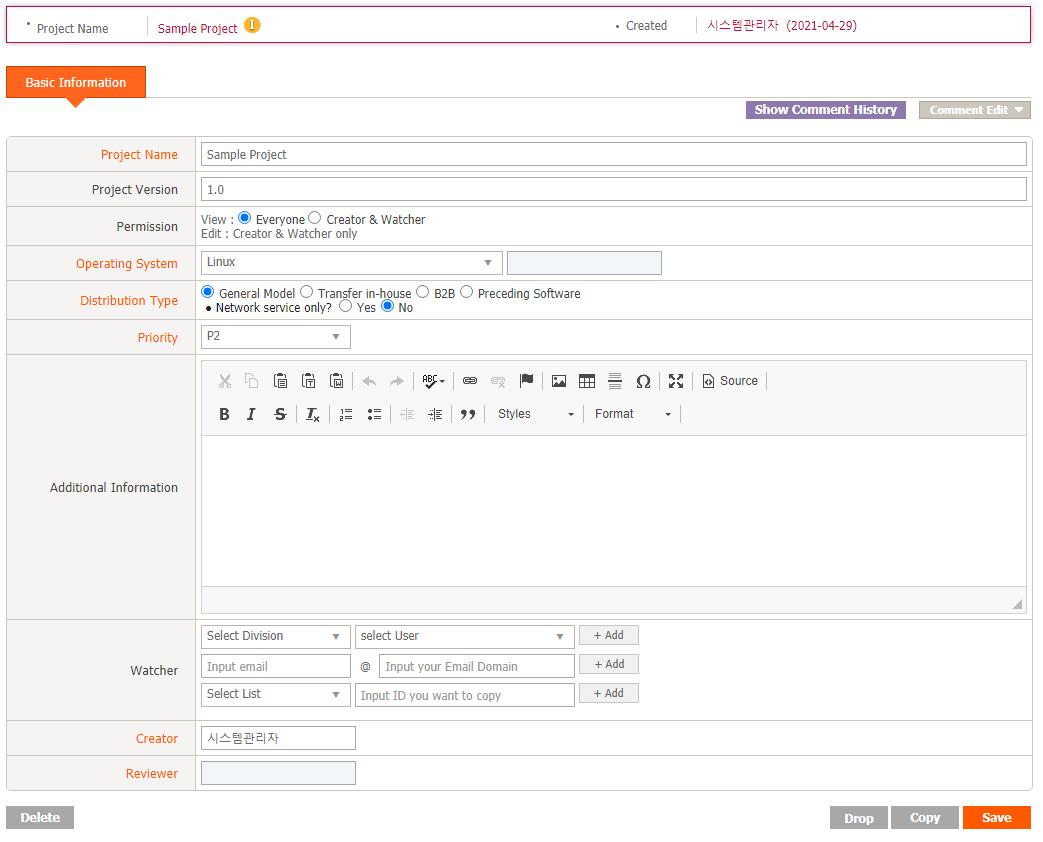
Task: Insert a bulleted list
Action: tap(374, 414)
